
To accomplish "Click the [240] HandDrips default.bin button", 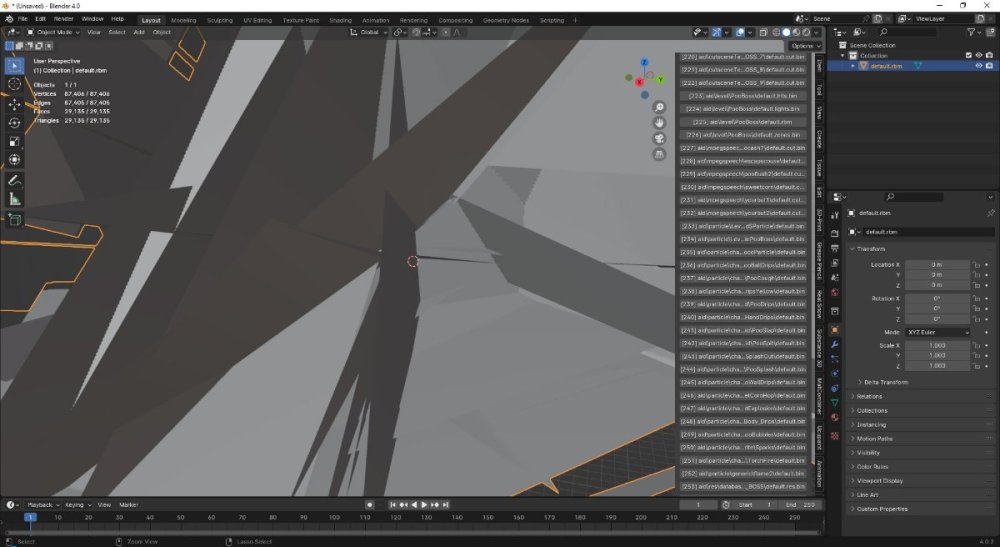I will (x=742, y=317).
